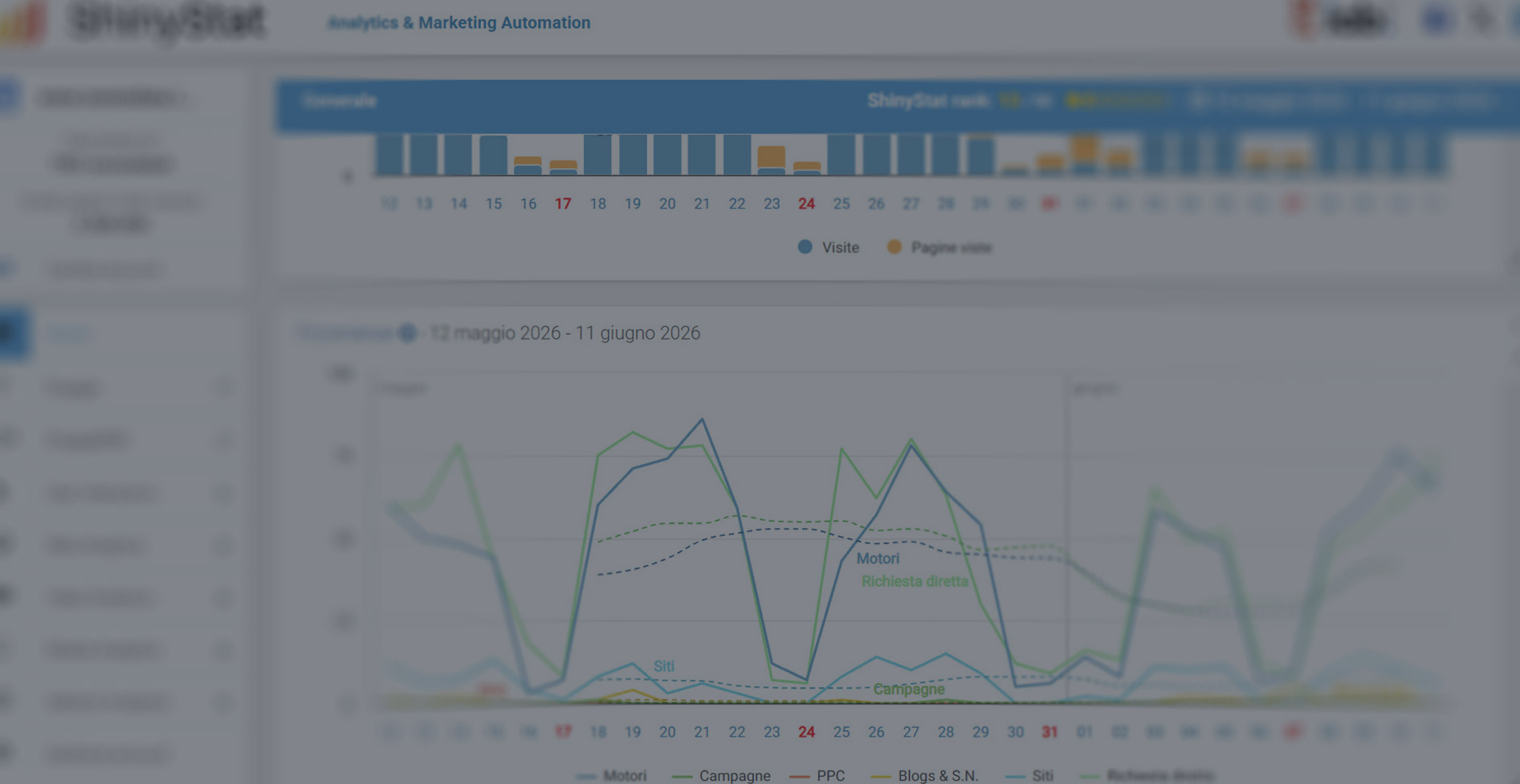Click the red flag icon in the header
Screen dimensions: 1520x784
pos(1304,18)
